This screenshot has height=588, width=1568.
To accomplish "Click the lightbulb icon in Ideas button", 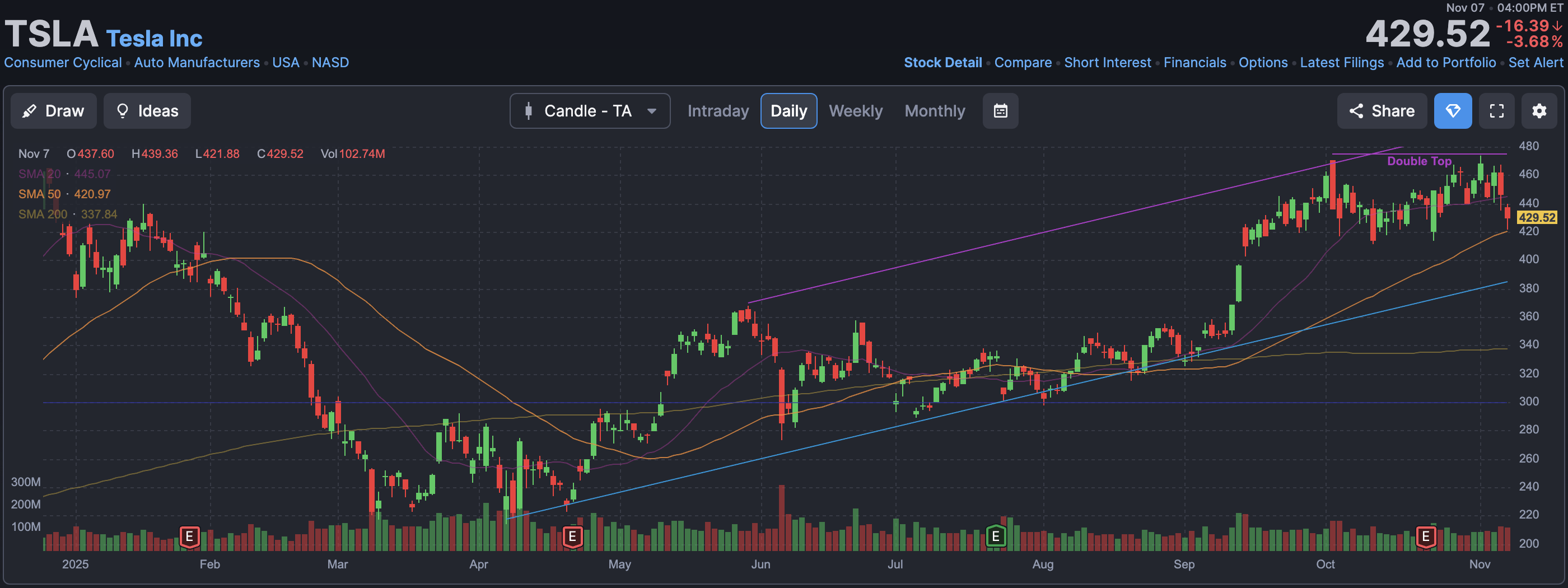I will 122,111.
